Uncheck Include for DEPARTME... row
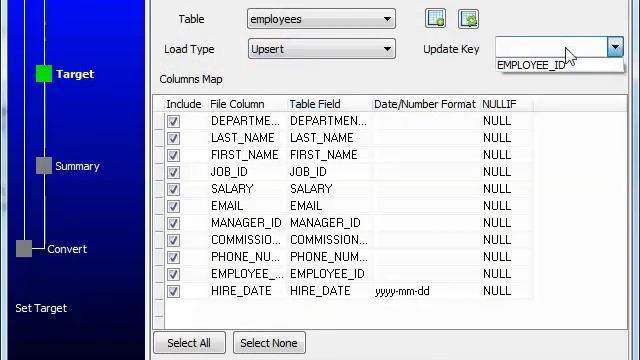The width and height of the screenshot is (640, 360). 173,121
